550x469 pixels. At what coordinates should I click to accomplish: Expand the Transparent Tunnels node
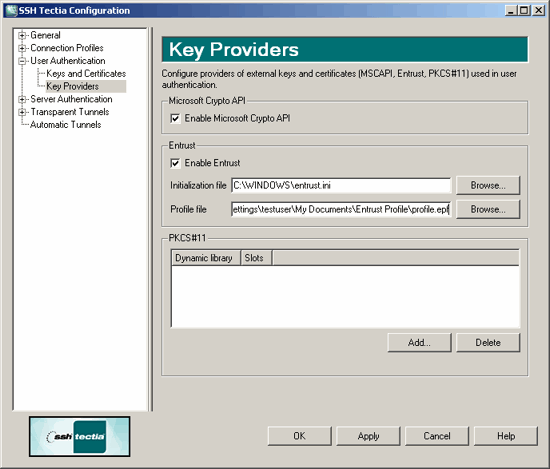point(22,112)
